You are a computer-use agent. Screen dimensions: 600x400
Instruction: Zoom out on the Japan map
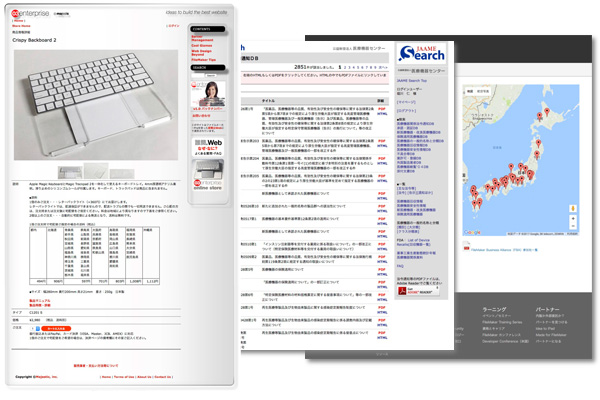click(573, 226)
